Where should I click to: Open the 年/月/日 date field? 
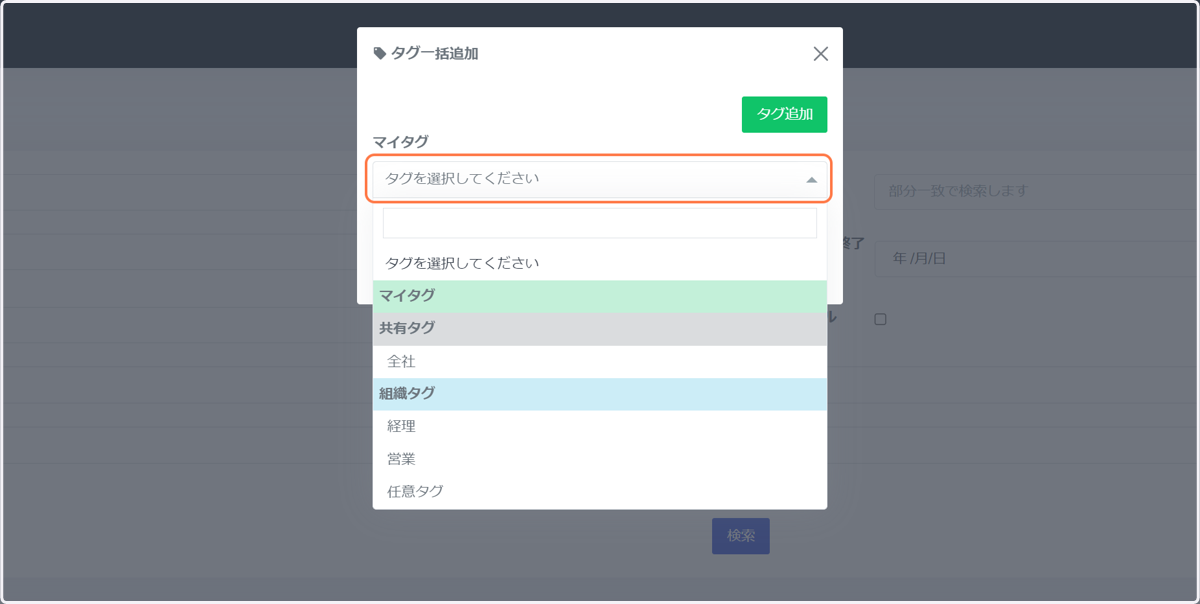tap(1034, 258)
